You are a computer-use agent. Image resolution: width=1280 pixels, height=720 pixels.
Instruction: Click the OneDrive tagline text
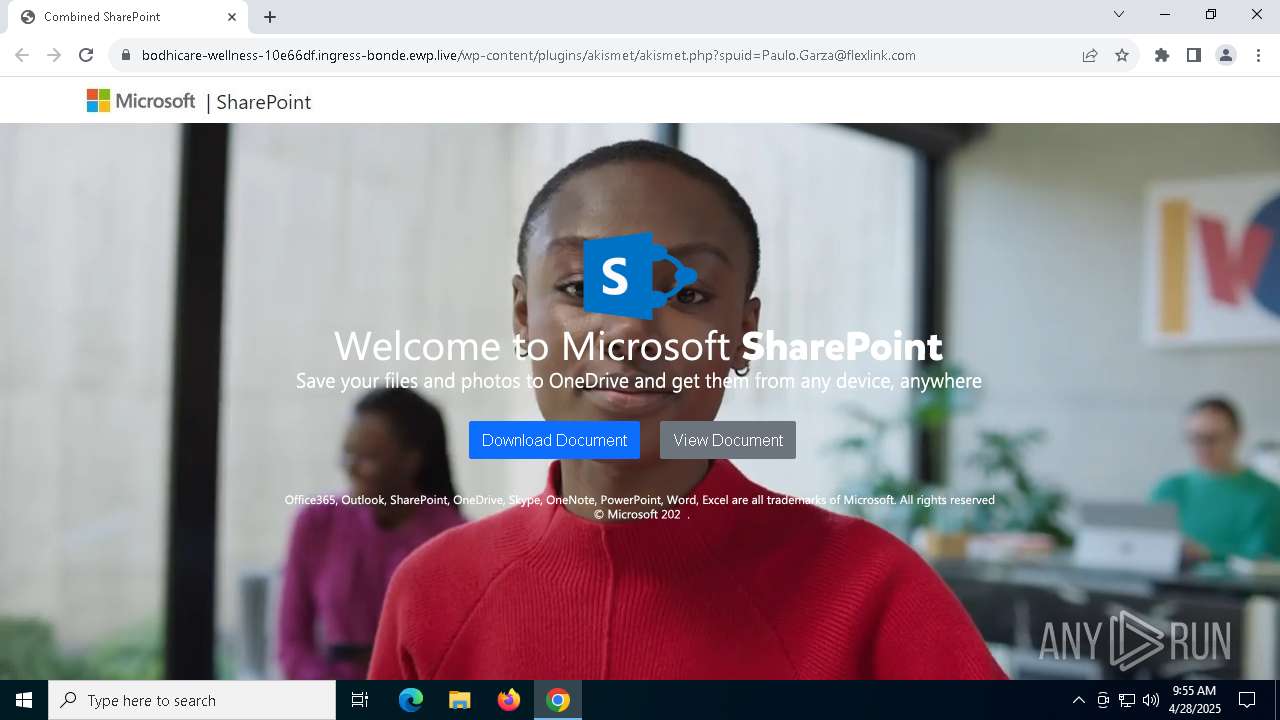point(638,381)
